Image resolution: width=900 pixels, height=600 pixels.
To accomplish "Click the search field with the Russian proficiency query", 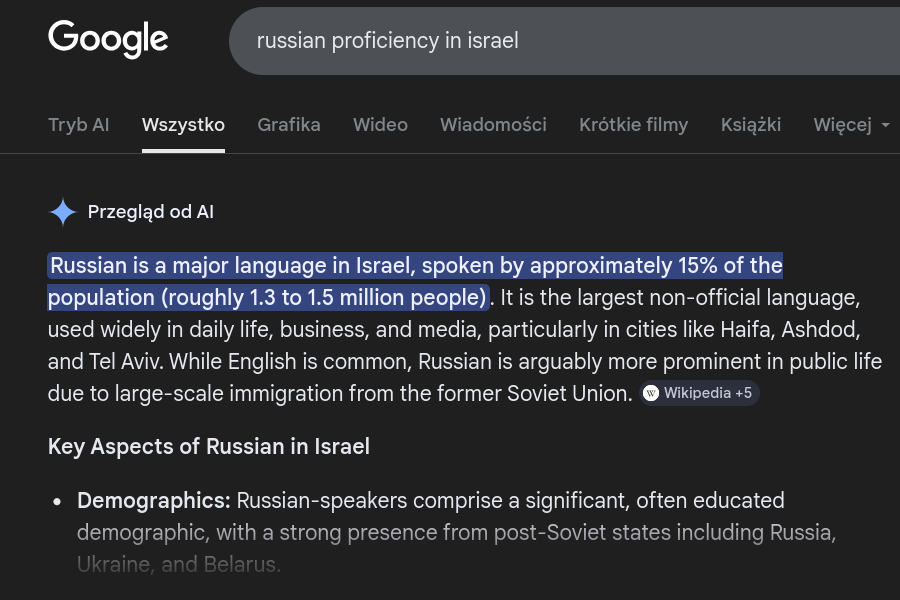I will click(564, 41).
